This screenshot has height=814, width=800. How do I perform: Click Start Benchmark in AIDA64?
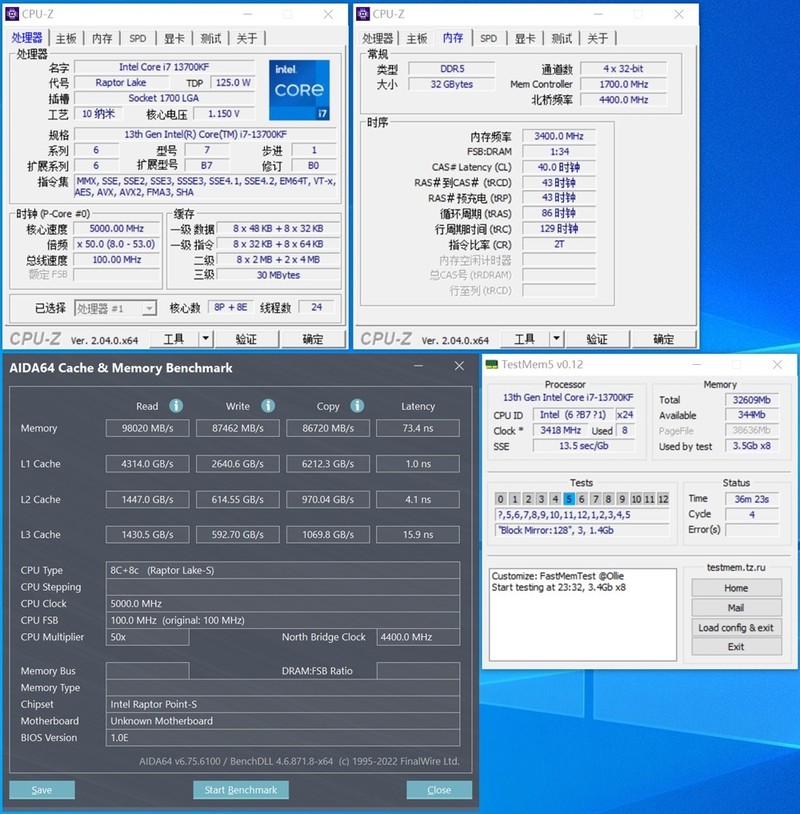243,789
